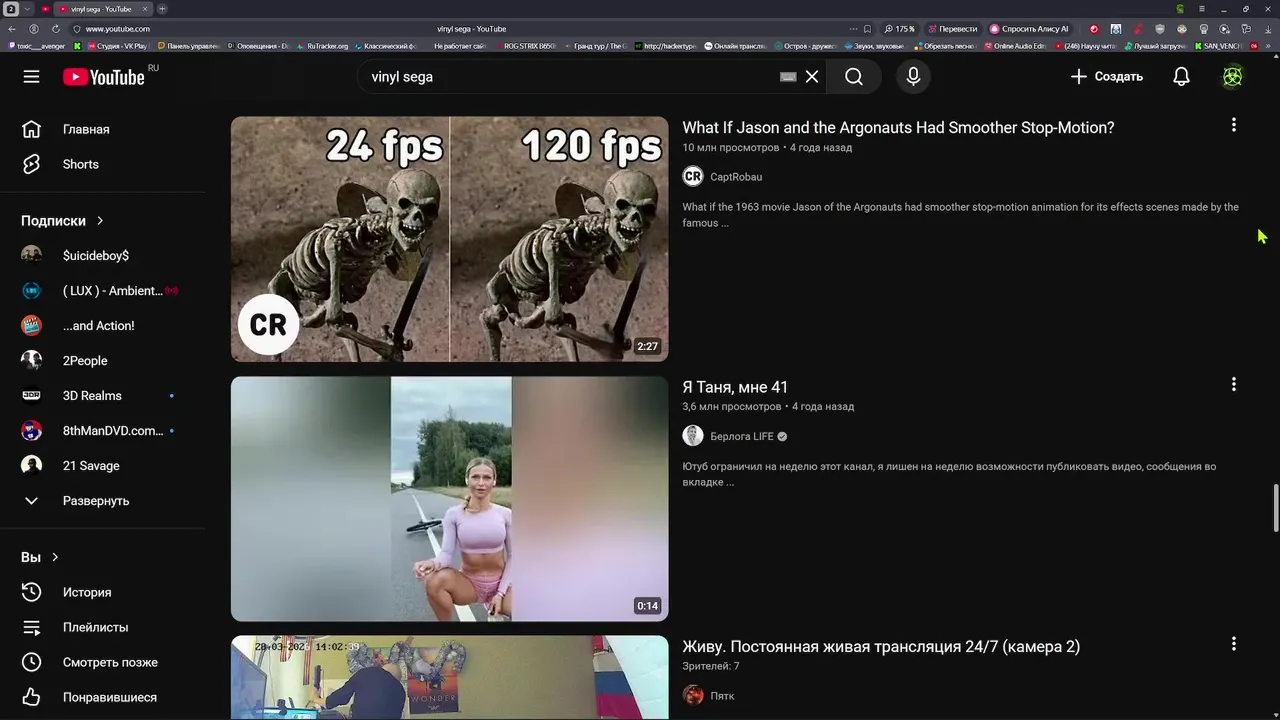Click the magnifier search button
Screen dimensions: 1280x720
click(854, 77)
